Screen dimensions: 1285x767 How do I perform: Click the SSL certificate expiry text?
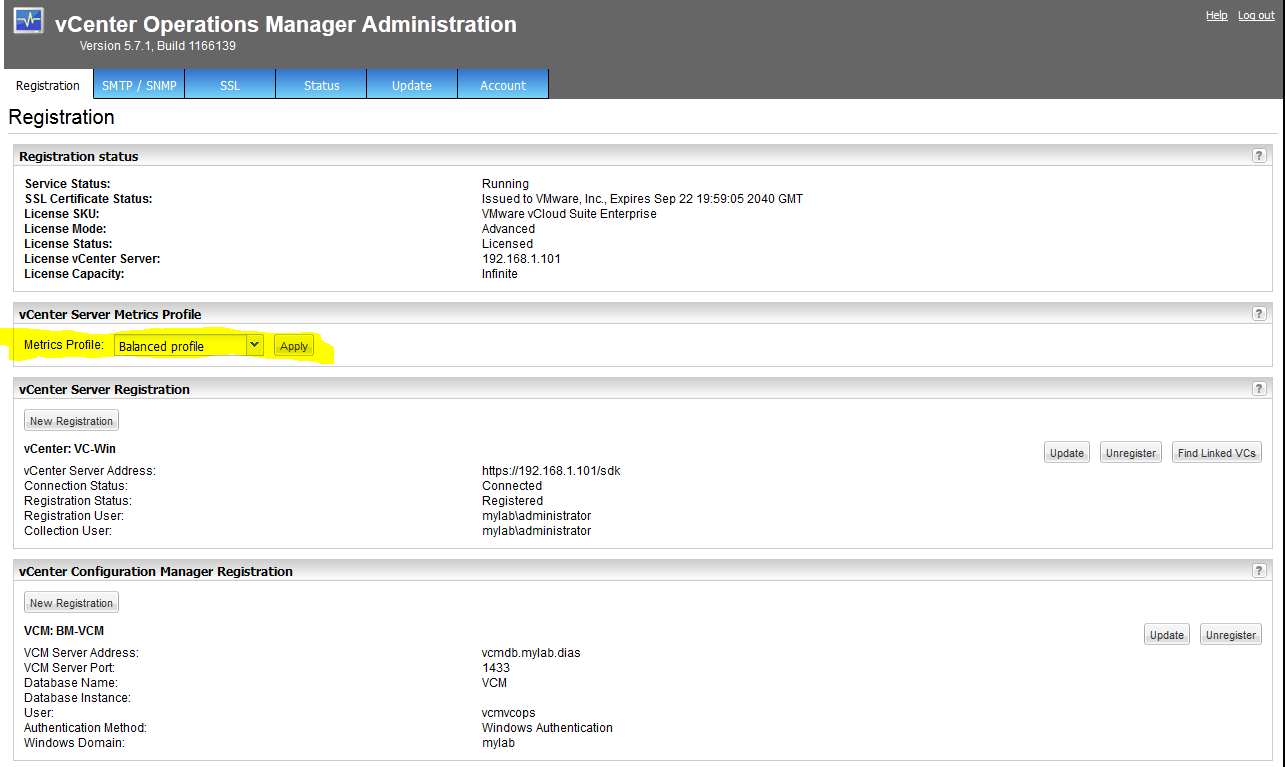(x=642, y=199)
